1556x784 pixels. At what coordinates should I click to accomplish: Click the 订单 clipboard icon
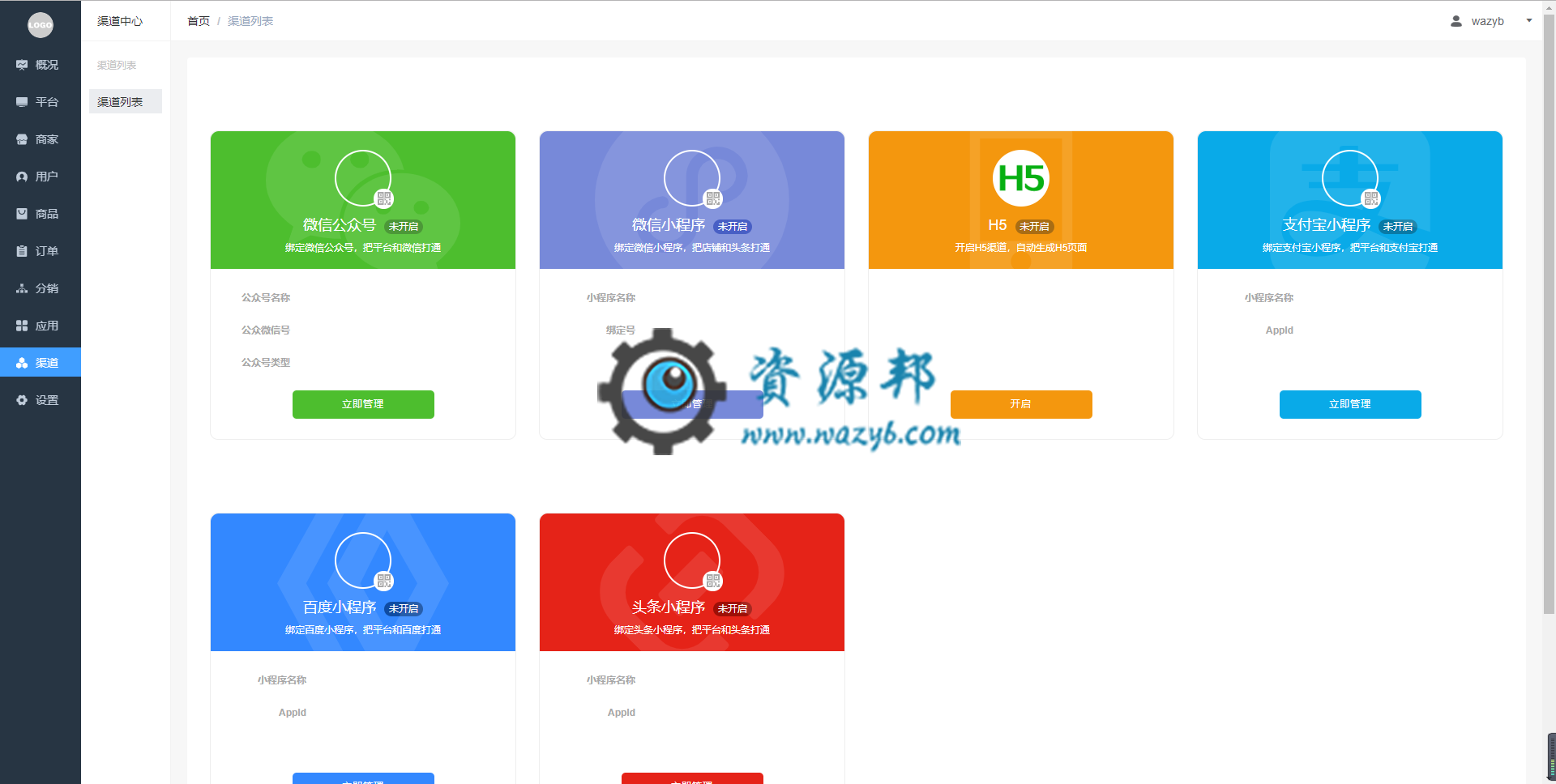coord(22,251)
